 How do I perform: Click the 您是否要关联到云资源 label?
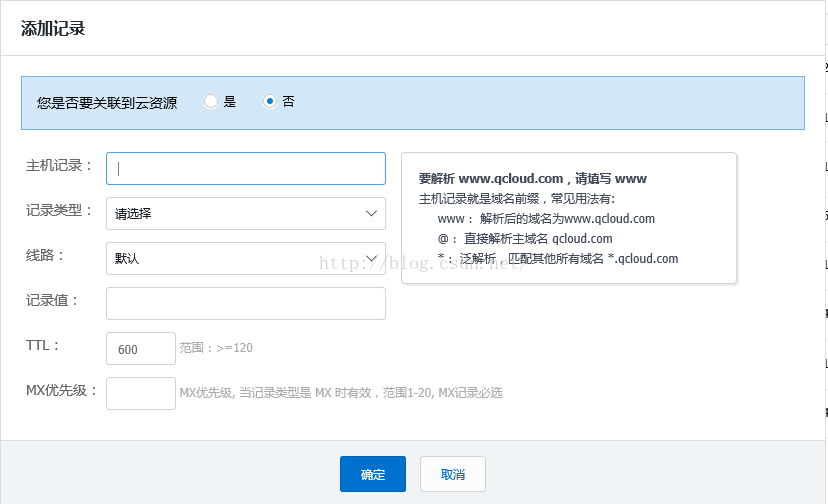pos(107,102)
